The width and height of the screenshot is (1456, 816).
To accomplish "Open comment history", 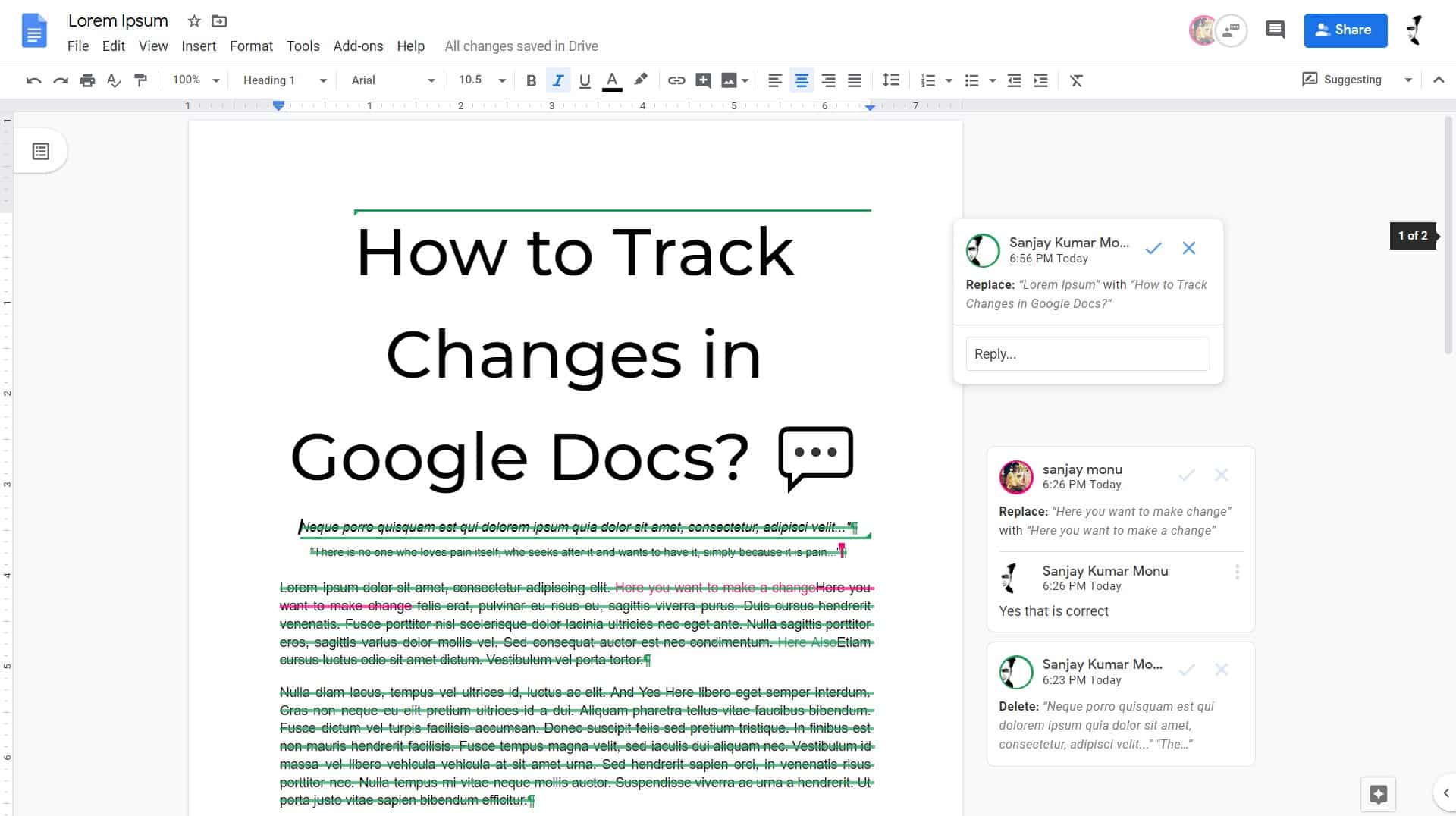I will [1274, 30].
